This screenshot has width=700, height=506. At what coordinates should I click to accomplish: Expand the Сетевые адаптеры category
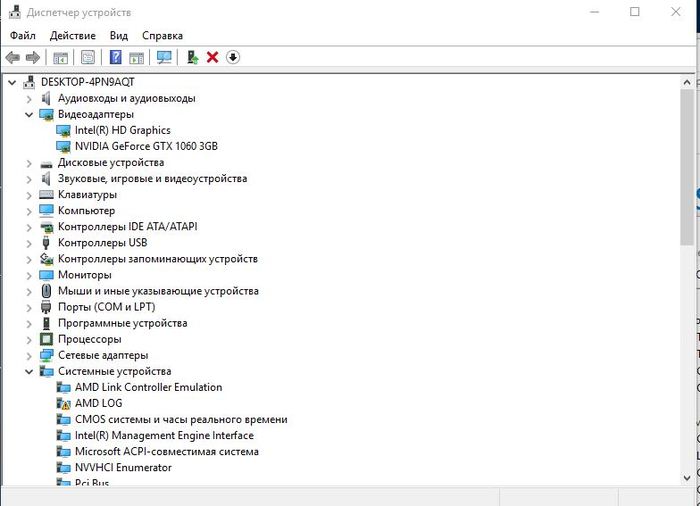pyautogui.click(x=29, y=355)
